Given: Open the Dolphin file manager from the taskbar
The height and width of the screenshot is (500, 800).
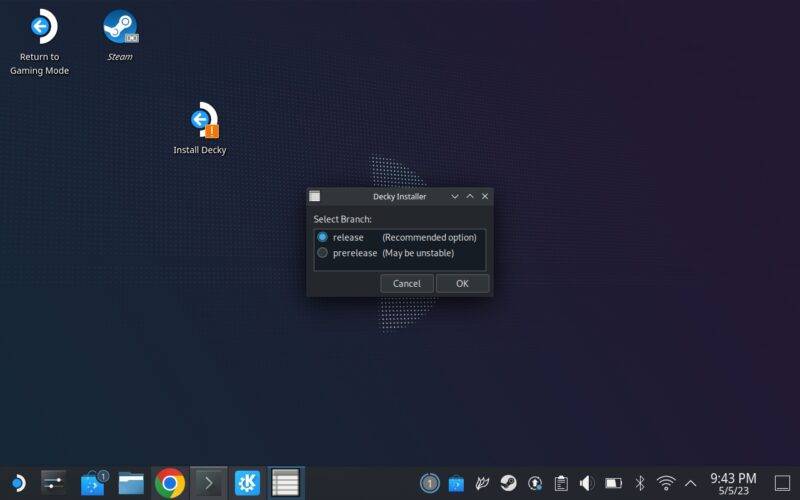Looking at the screenshot, I should 131,484.
